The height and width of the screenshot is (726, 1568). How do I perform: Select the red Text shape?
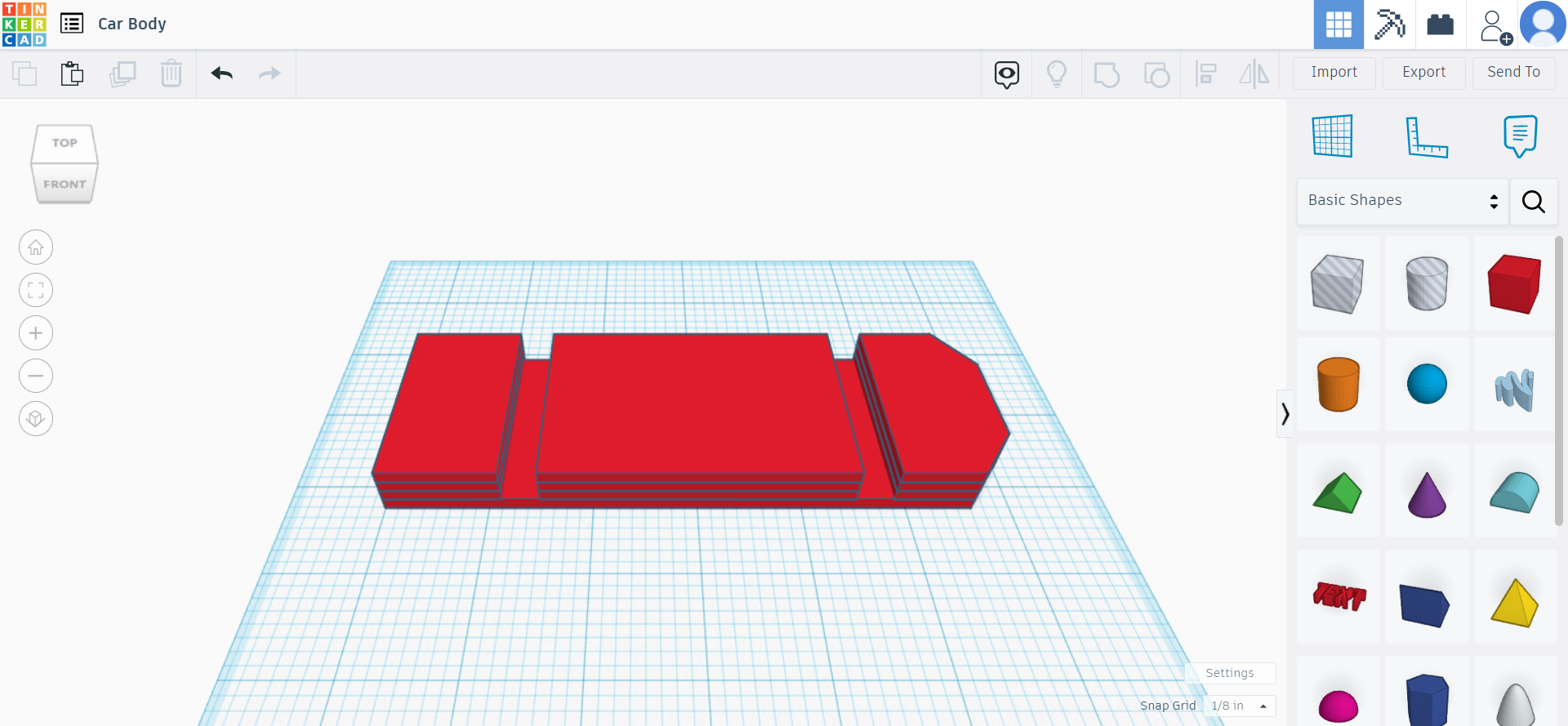click(x=1338, y=596)
